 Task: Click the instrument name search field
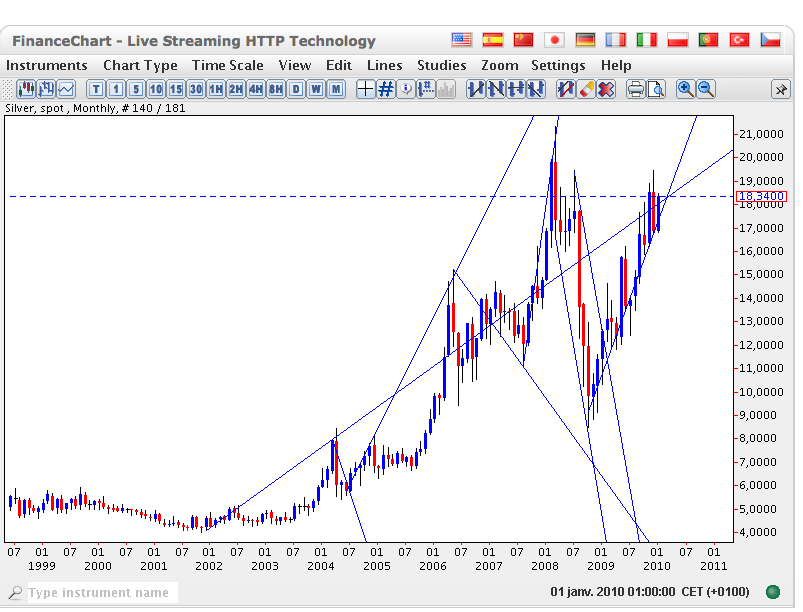point(100,593)
